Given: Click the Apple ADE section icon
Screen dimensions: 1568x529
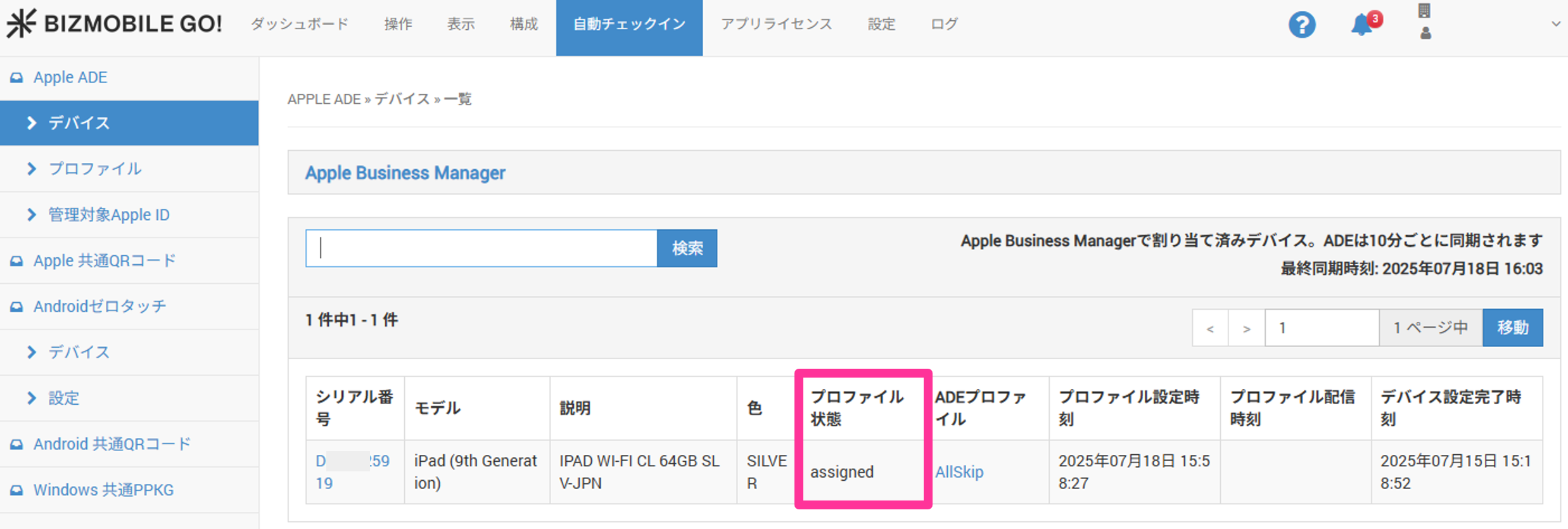Looking at the screenshot, I should (x=16, y=77).
